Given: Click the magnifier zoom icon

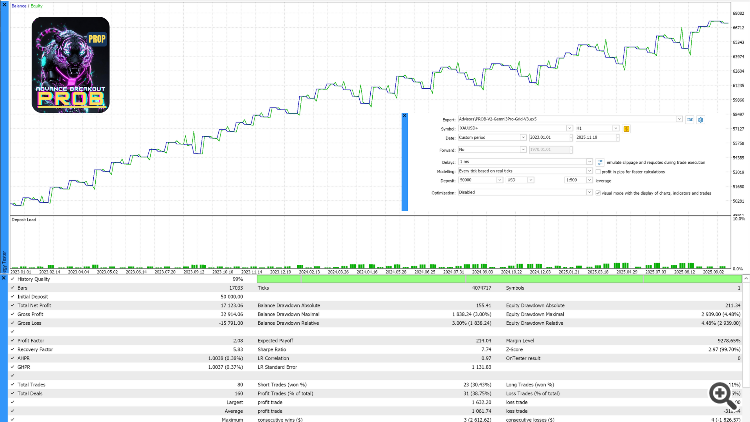Looking at the screenshot, I should coord(722,395).
